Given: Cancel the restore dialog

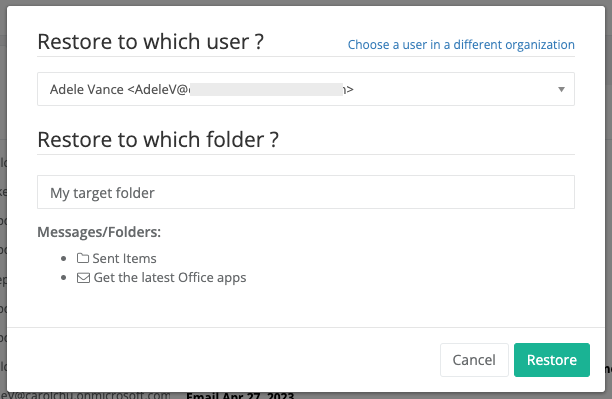Looking at the screenshot, I should 474,360.
